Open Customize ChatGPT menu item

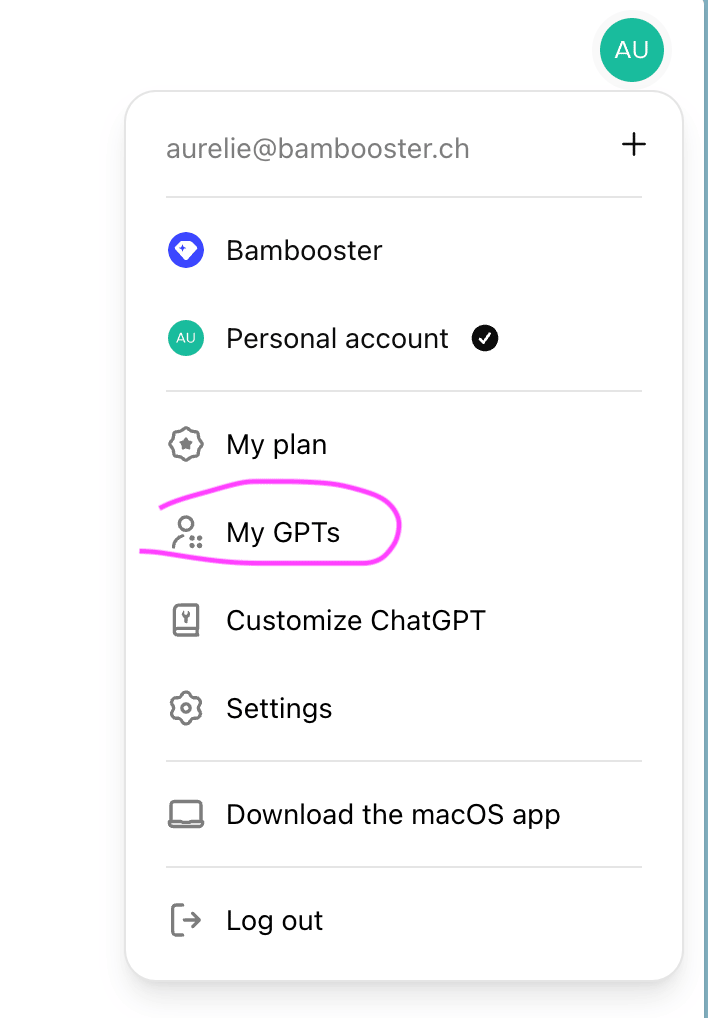tap(404, 620)
